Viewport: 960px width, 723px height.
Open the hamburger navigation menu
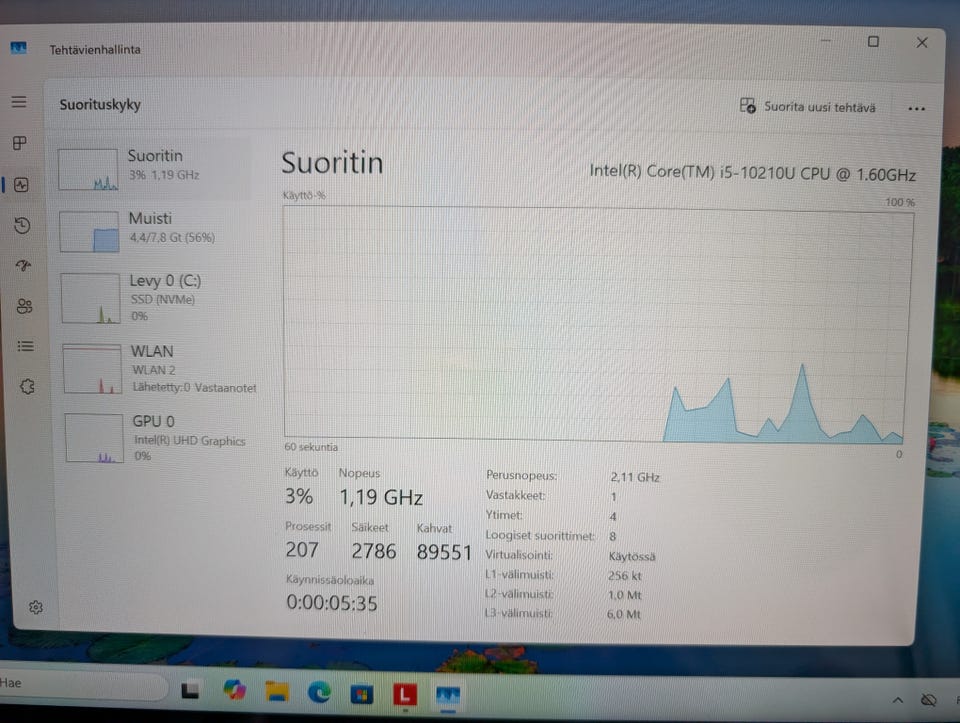click(x=19, y=102)
